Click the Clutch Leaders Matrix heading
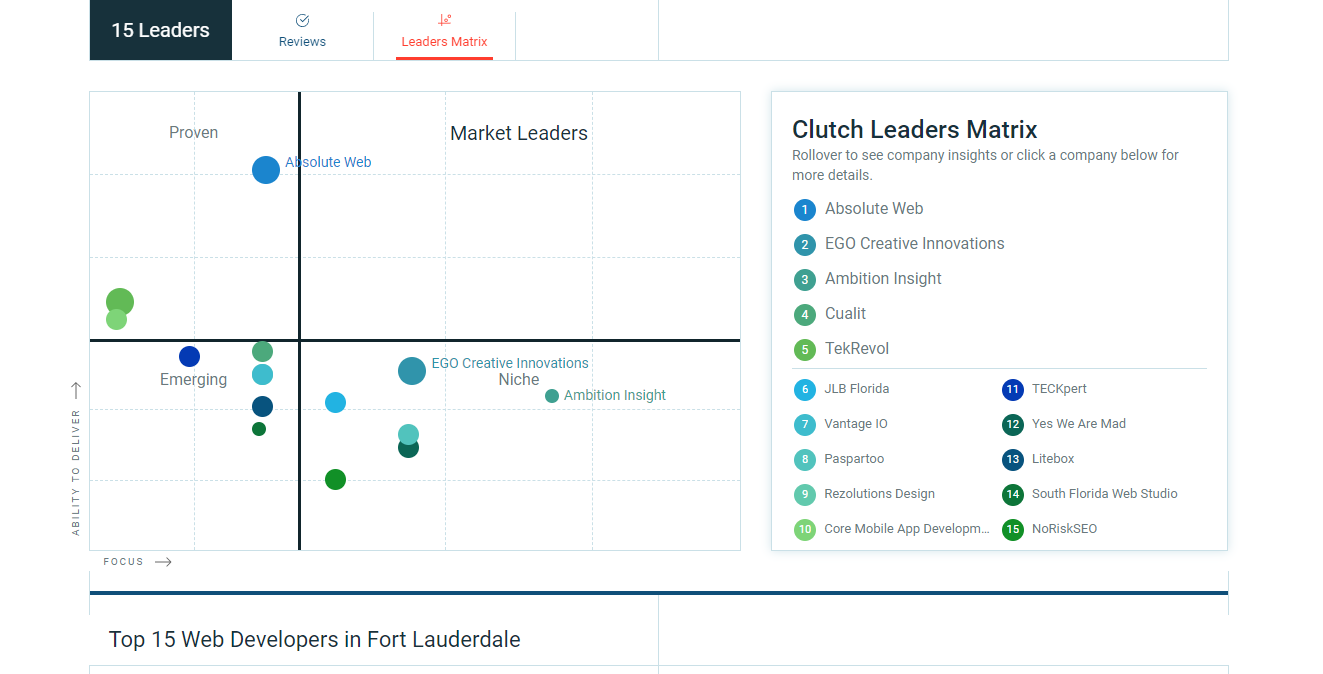This screenshot has height=674, width=1323. pyautogui.click(x=915, y=130)
